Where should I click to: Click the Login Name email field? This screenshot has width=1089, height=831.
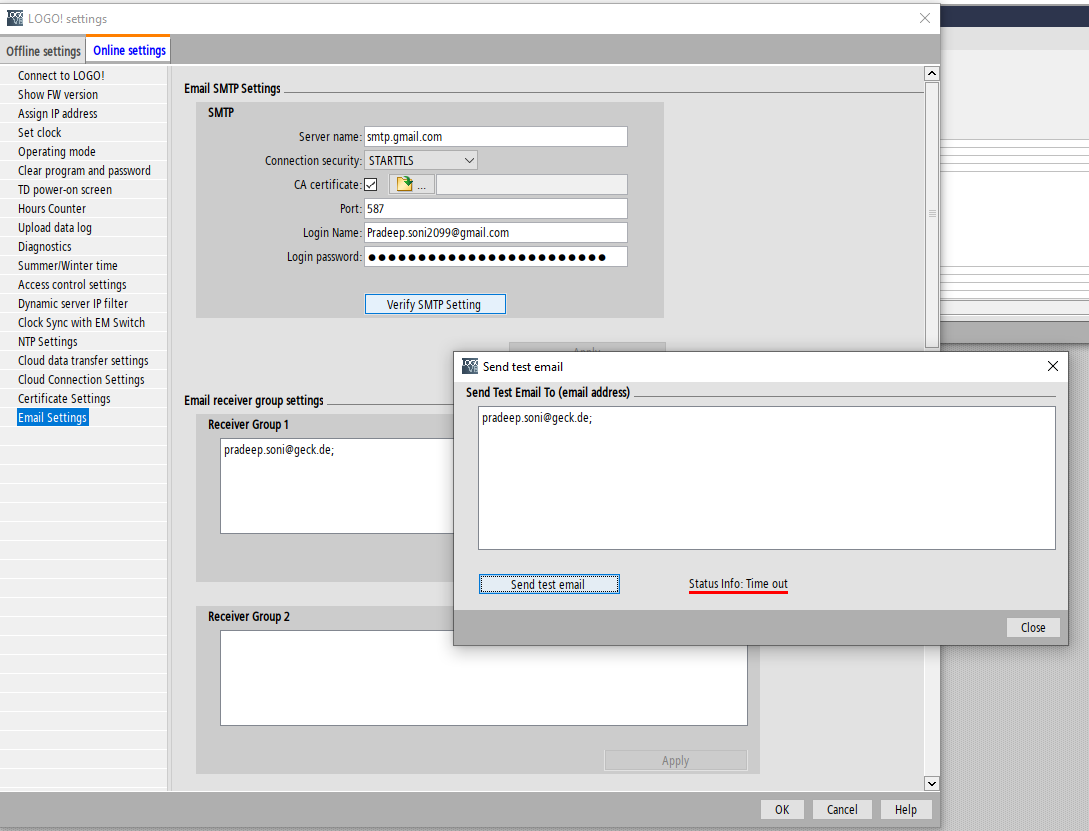coord(496,233)
